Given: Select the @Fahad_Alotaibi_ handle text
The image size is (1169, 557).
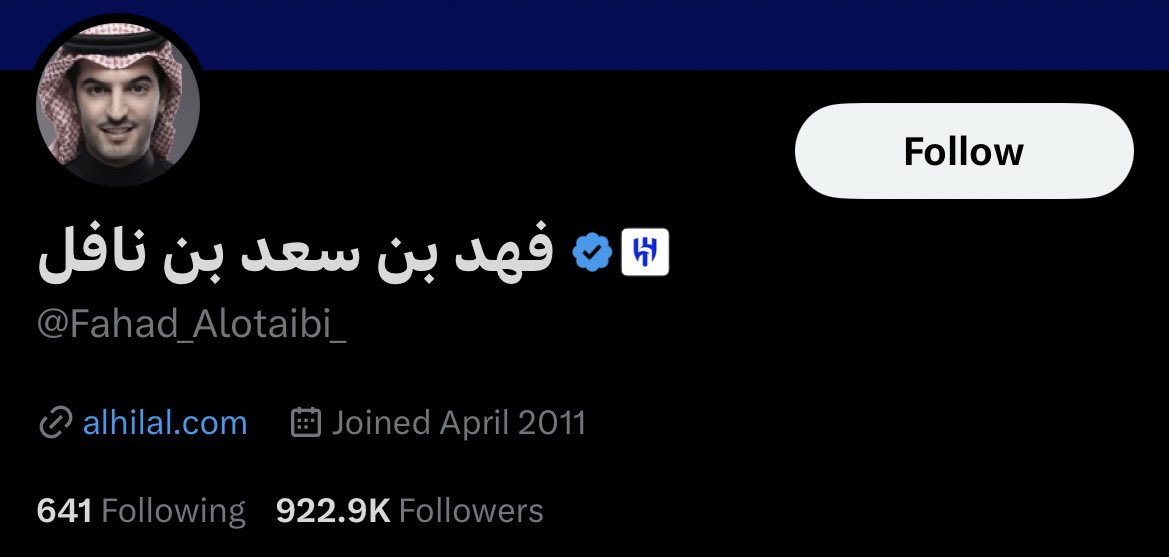Looking at the screenshot, I should 192,326.
